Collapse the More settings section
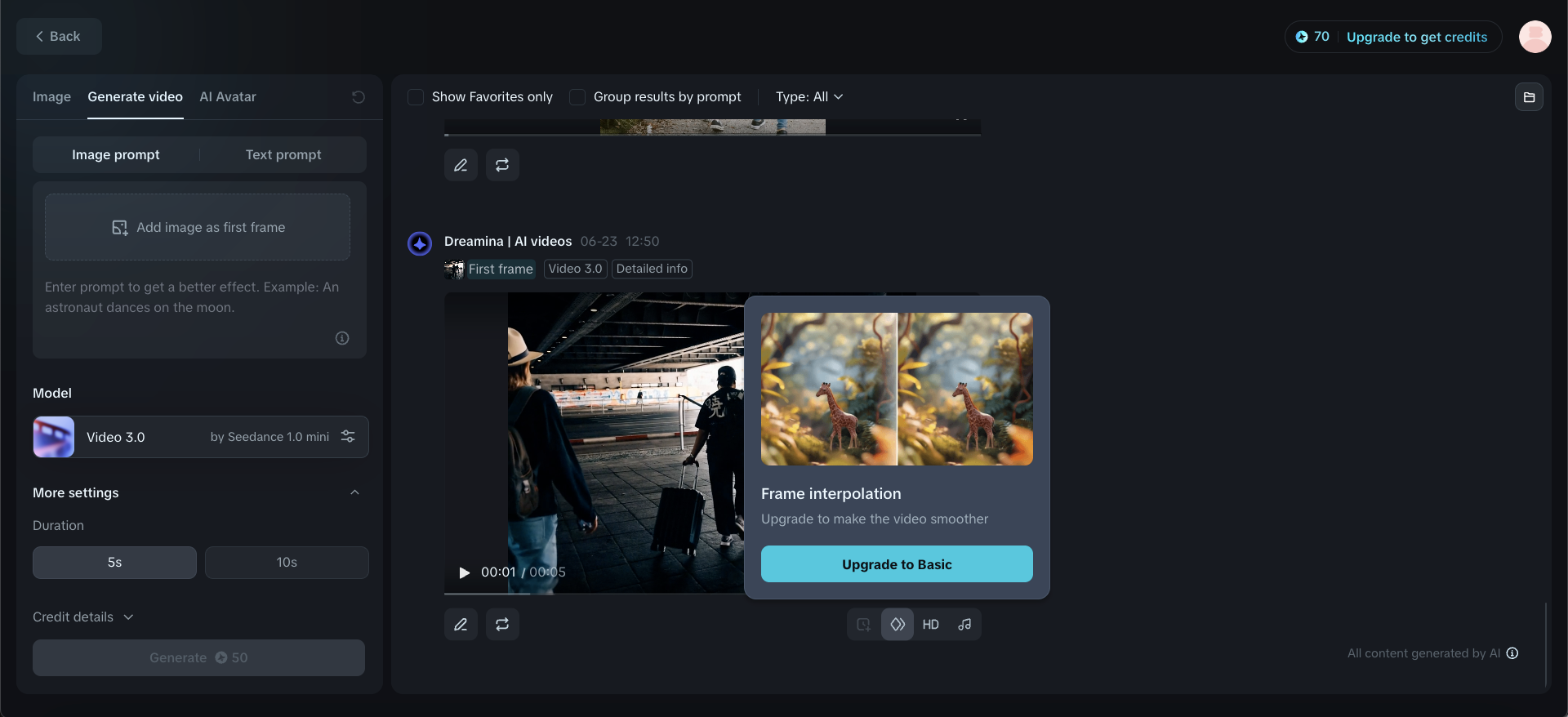This screenshot has width=1568, height=717. [x=354, y=492]
